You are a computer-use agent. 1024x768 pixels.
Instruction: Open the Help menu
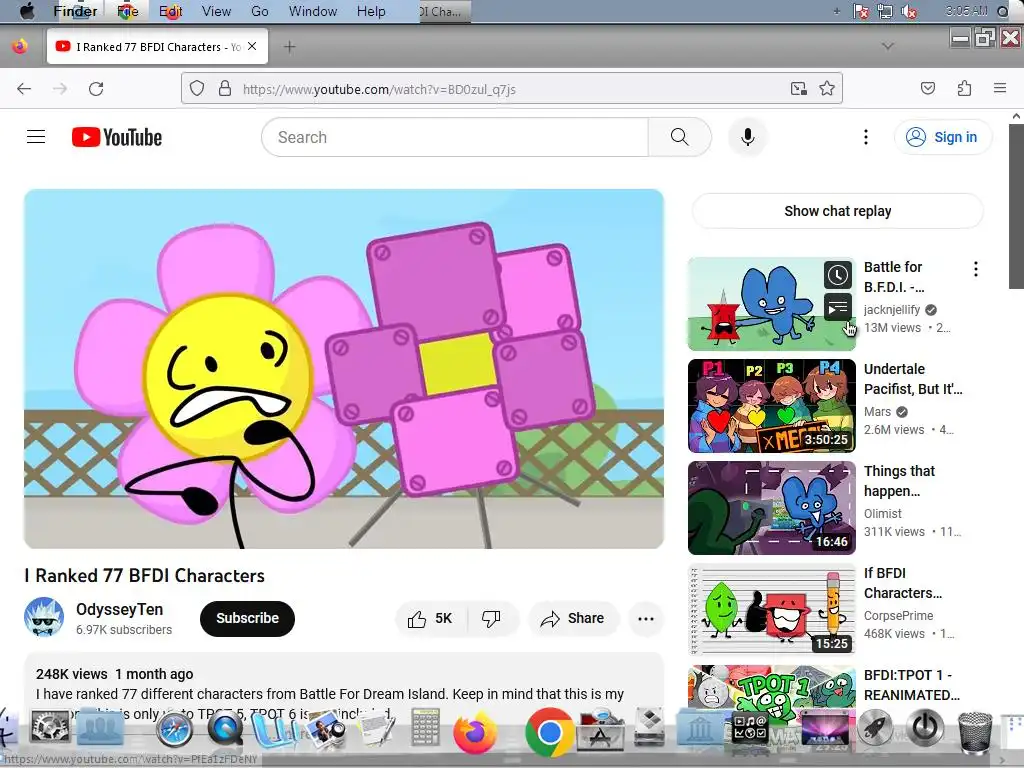tap(371, 11)
